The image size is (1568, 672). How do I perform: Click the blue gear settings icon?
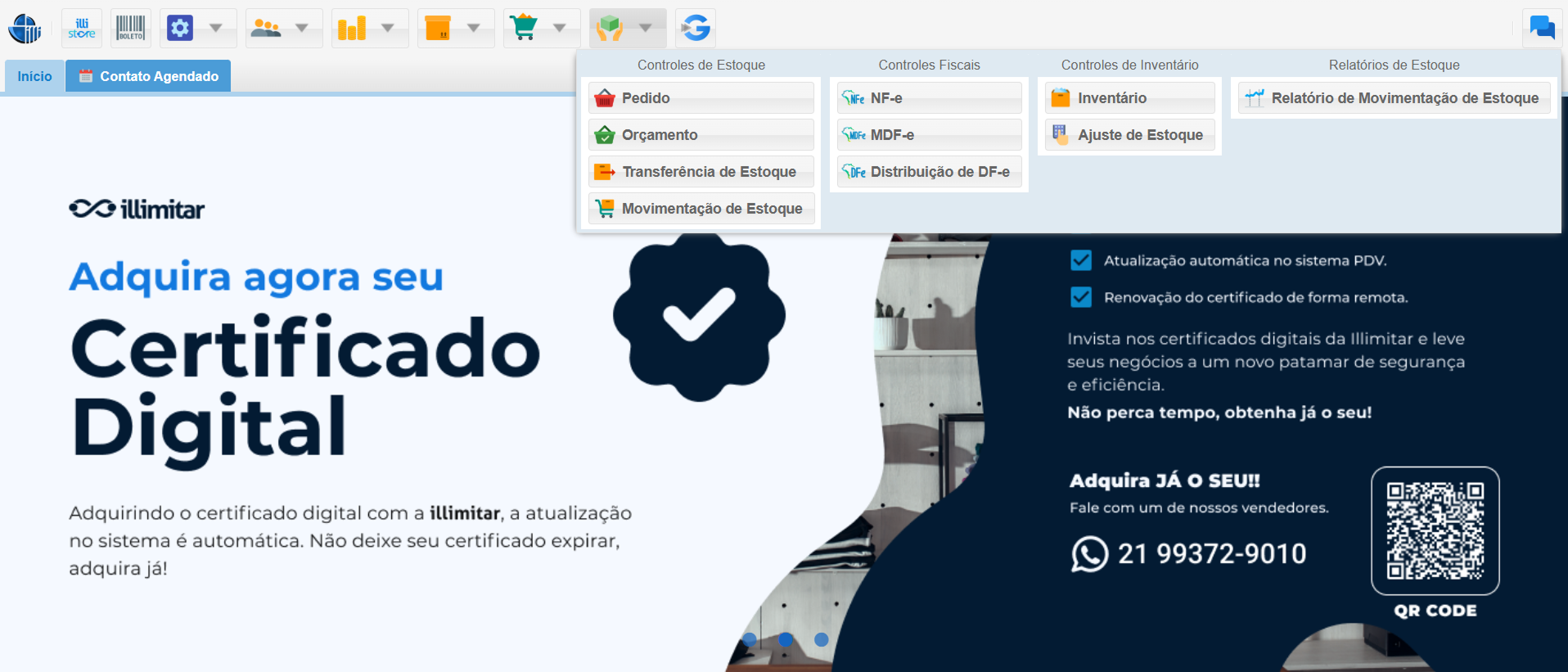click(180, 29)
